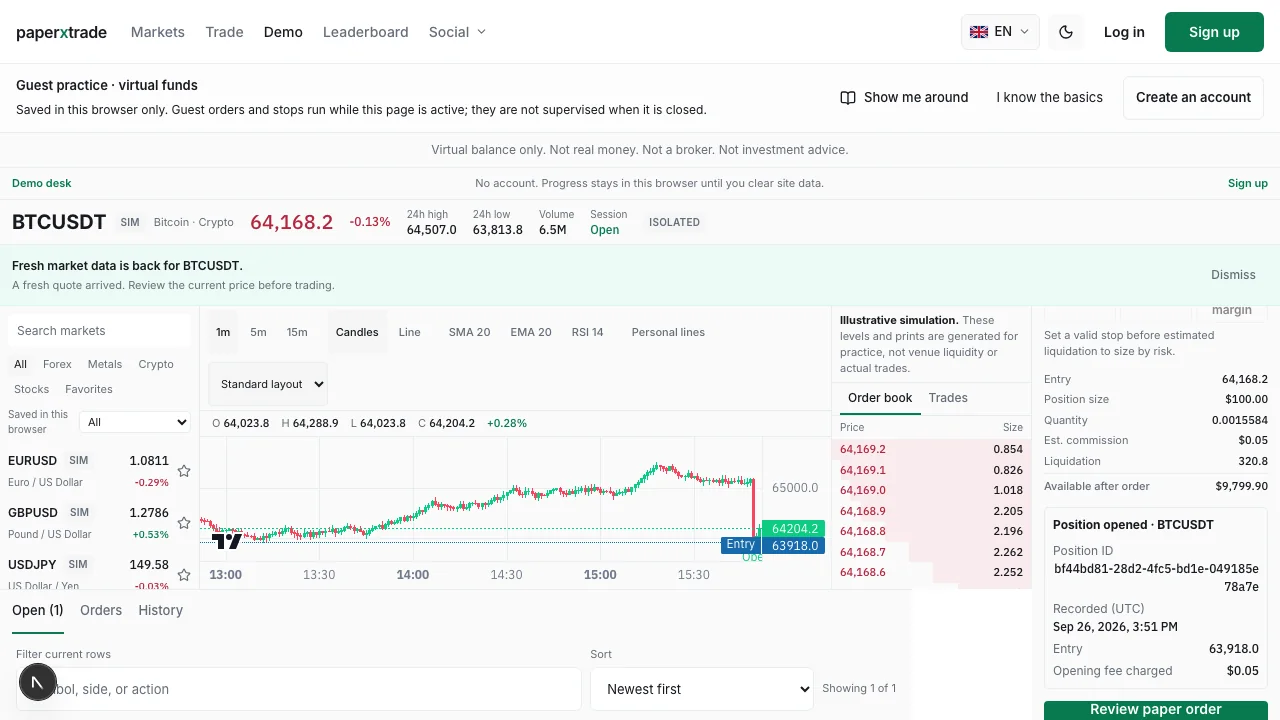Filter markets by Crypto
This screenshot has height=720, width=1280.
tap(156, 364)
